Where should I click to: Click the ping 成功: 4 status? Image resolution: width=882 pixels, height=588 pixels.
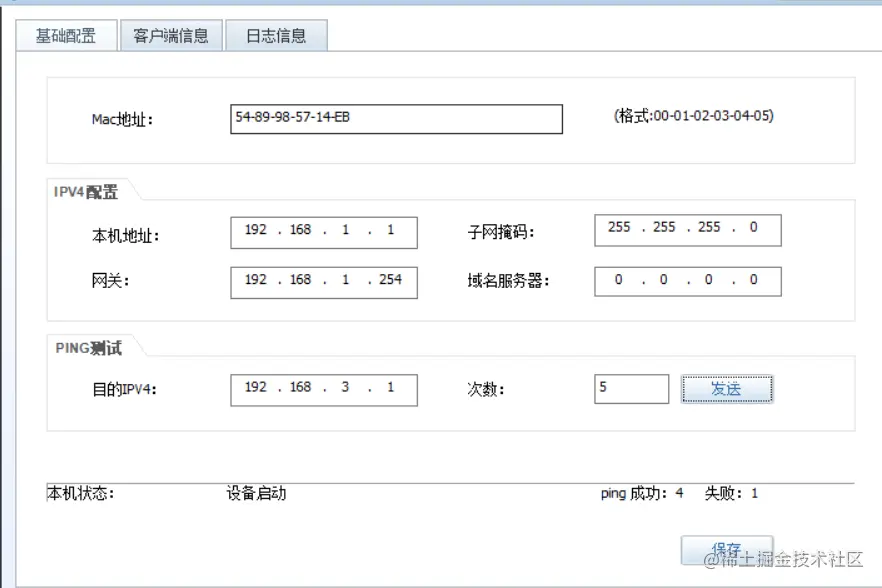642,493
